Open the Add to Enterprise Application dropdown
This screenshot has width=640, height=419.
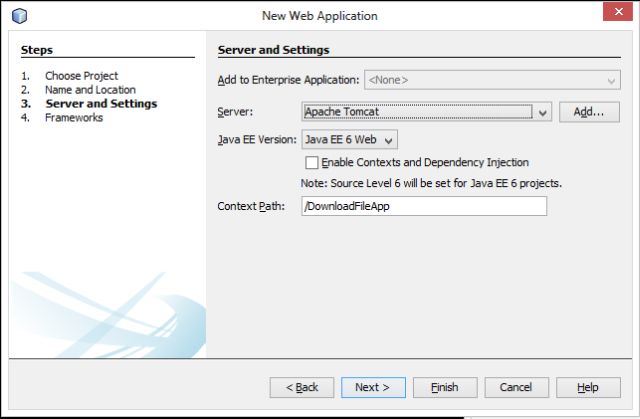tap(492, 80)
